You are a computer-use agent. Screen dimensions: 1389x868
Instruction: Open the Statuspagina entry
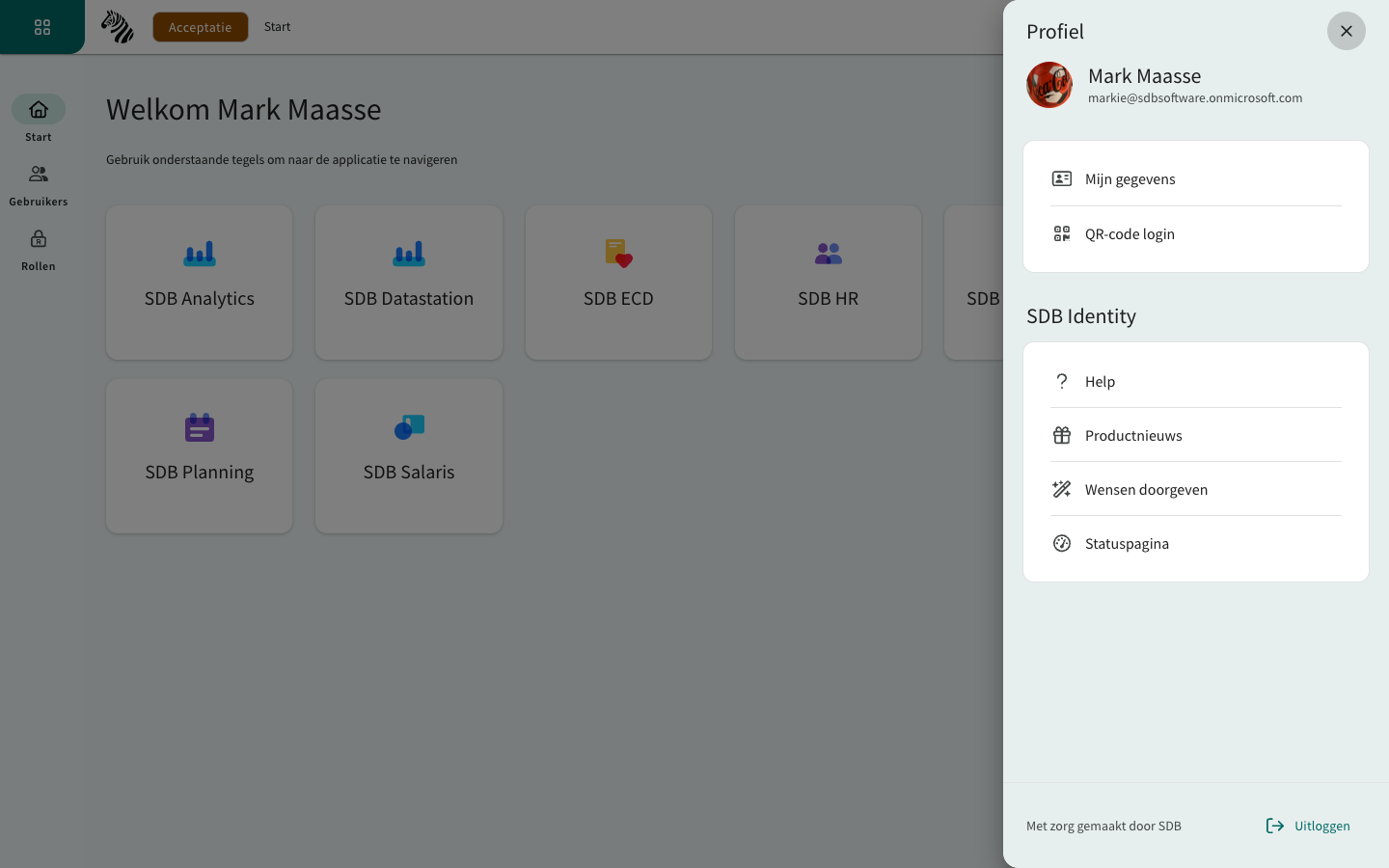[1196, 543]
